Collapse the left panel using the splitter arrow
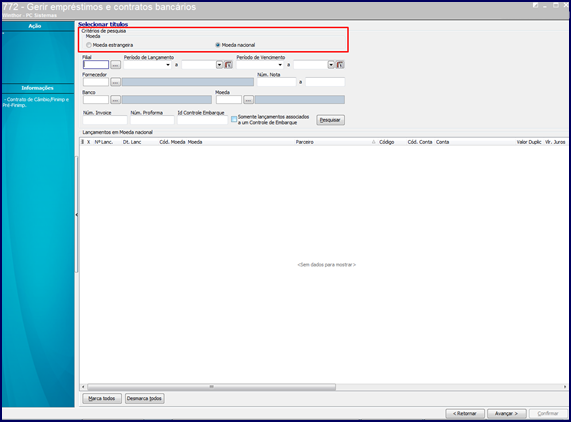Image resolution: width=571 pixels, height=422 pixels. click(76, 215)
